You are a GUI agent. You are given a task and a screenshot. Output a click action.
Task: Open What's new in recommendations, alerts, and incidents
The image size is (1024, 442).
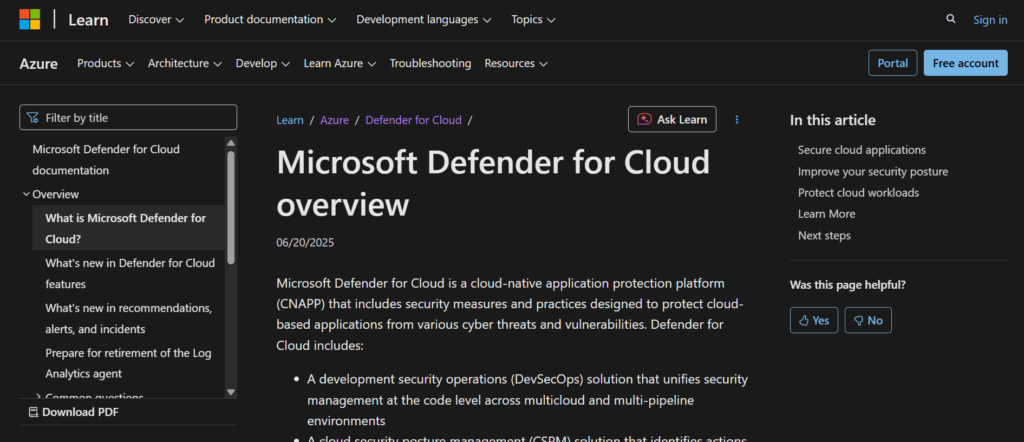129,319
